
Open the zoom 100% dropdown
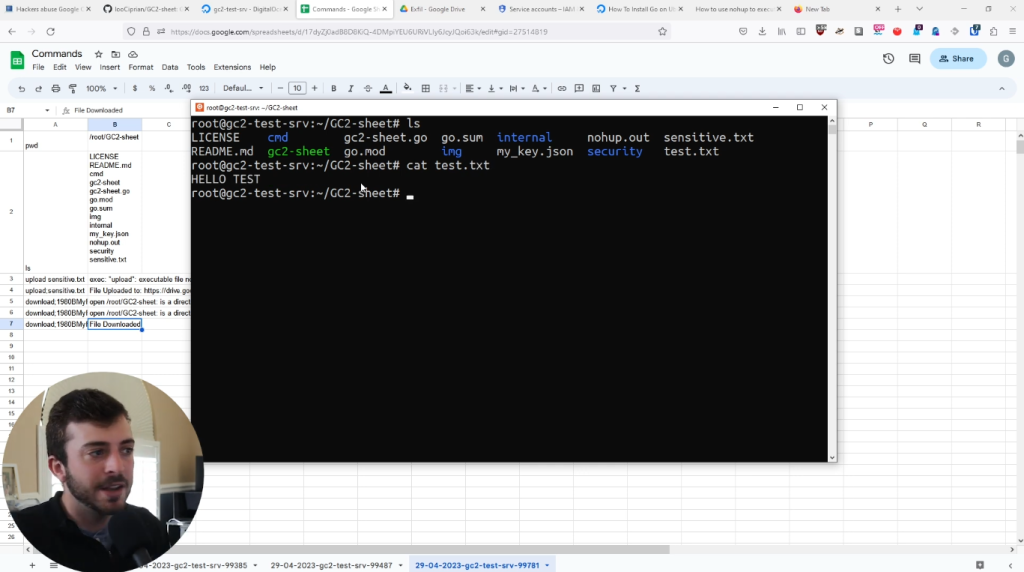click(101, 88)
